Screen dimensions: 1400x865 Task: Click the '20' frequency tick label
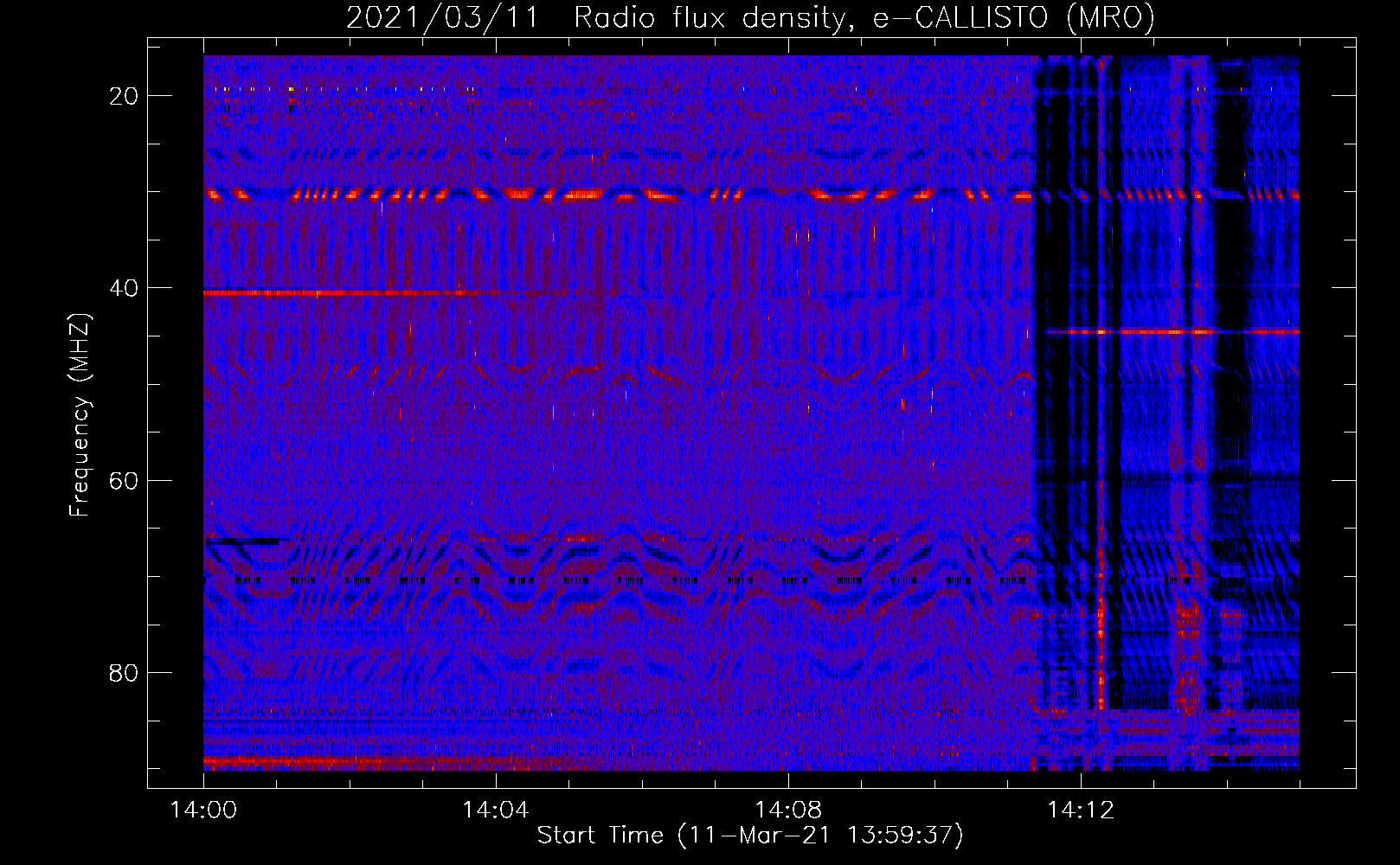(124, 96)
